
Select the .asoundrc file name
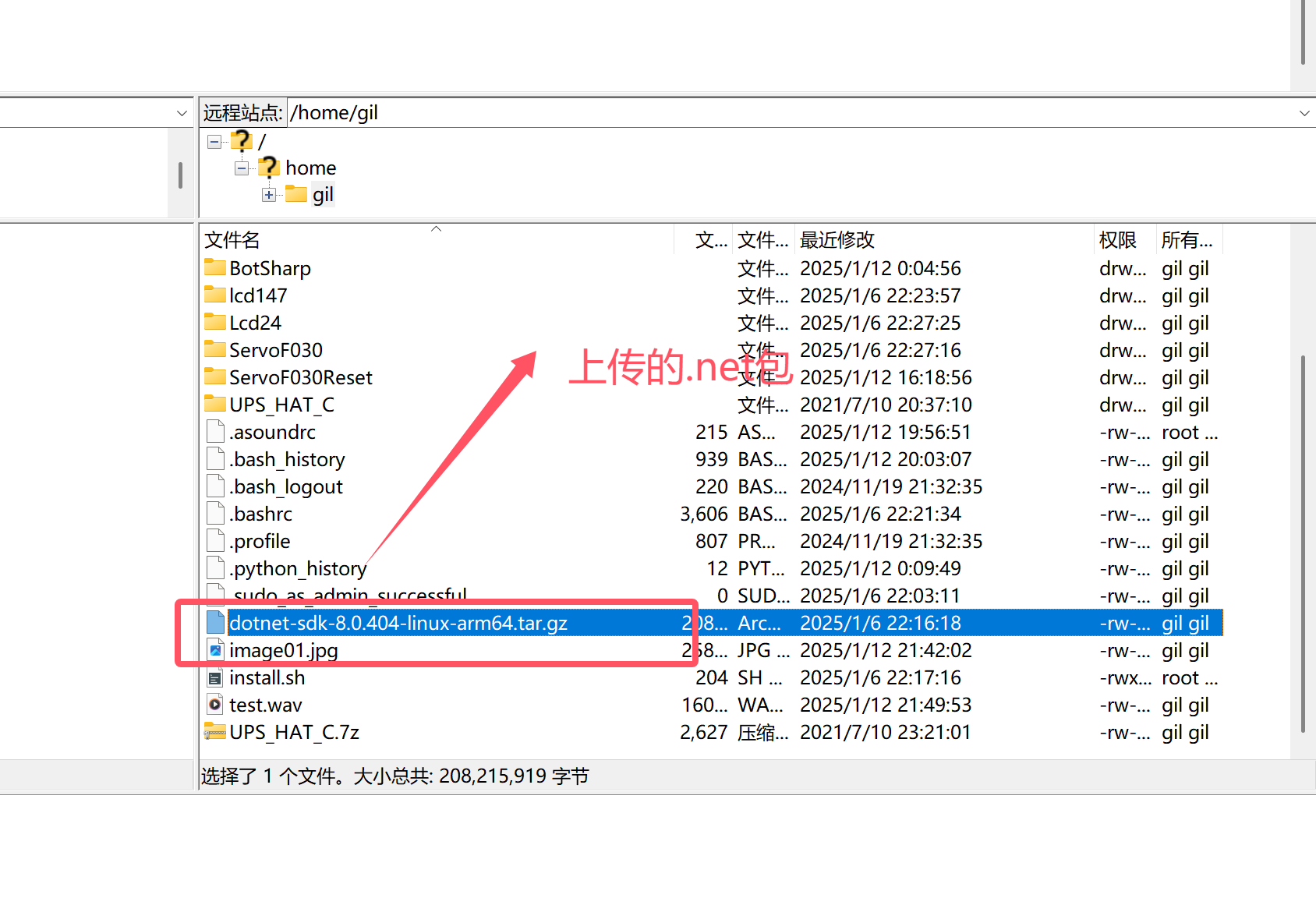[272, 432]
